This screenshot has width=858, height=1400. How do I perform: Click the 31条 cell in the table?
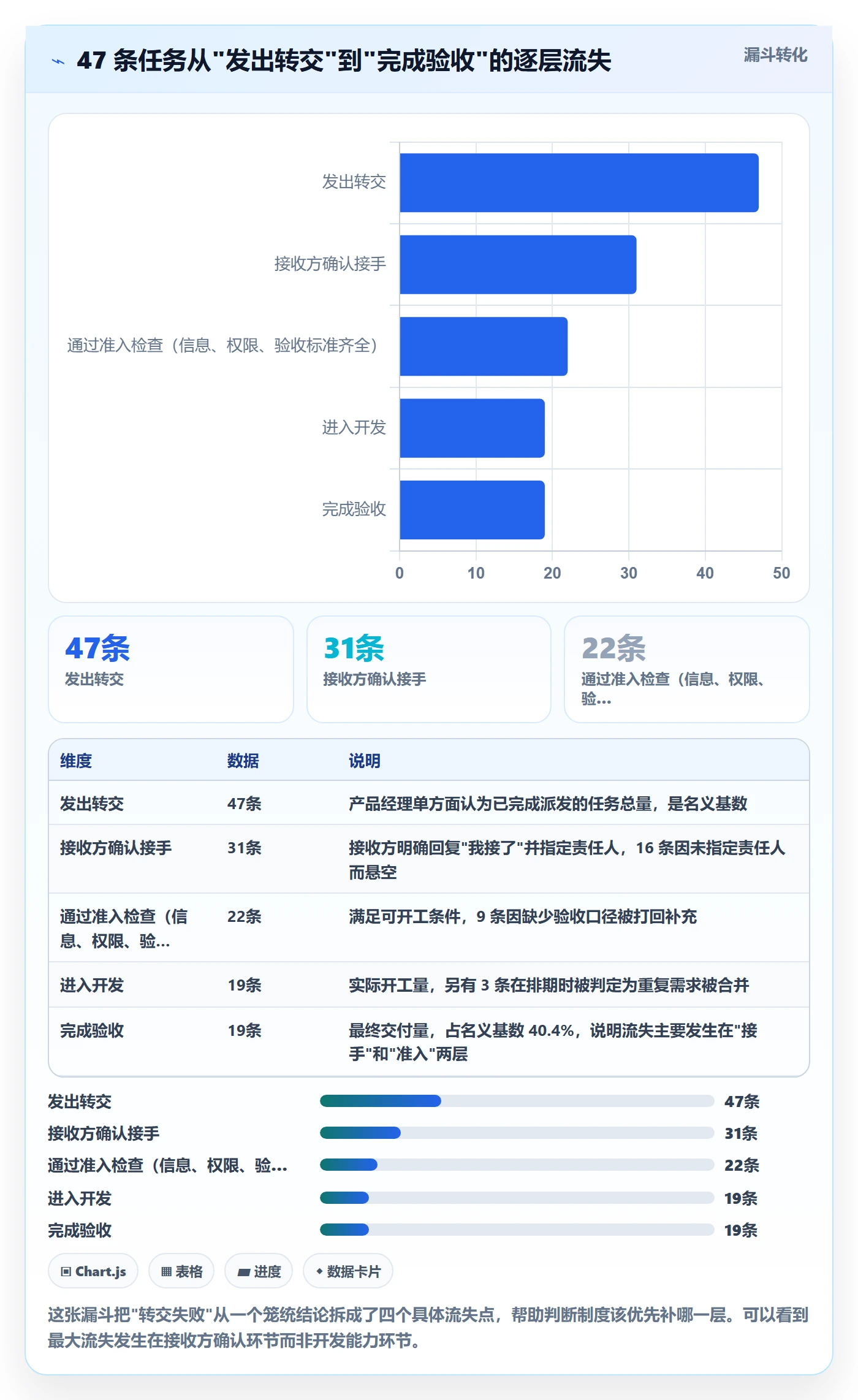click(245, 848)
